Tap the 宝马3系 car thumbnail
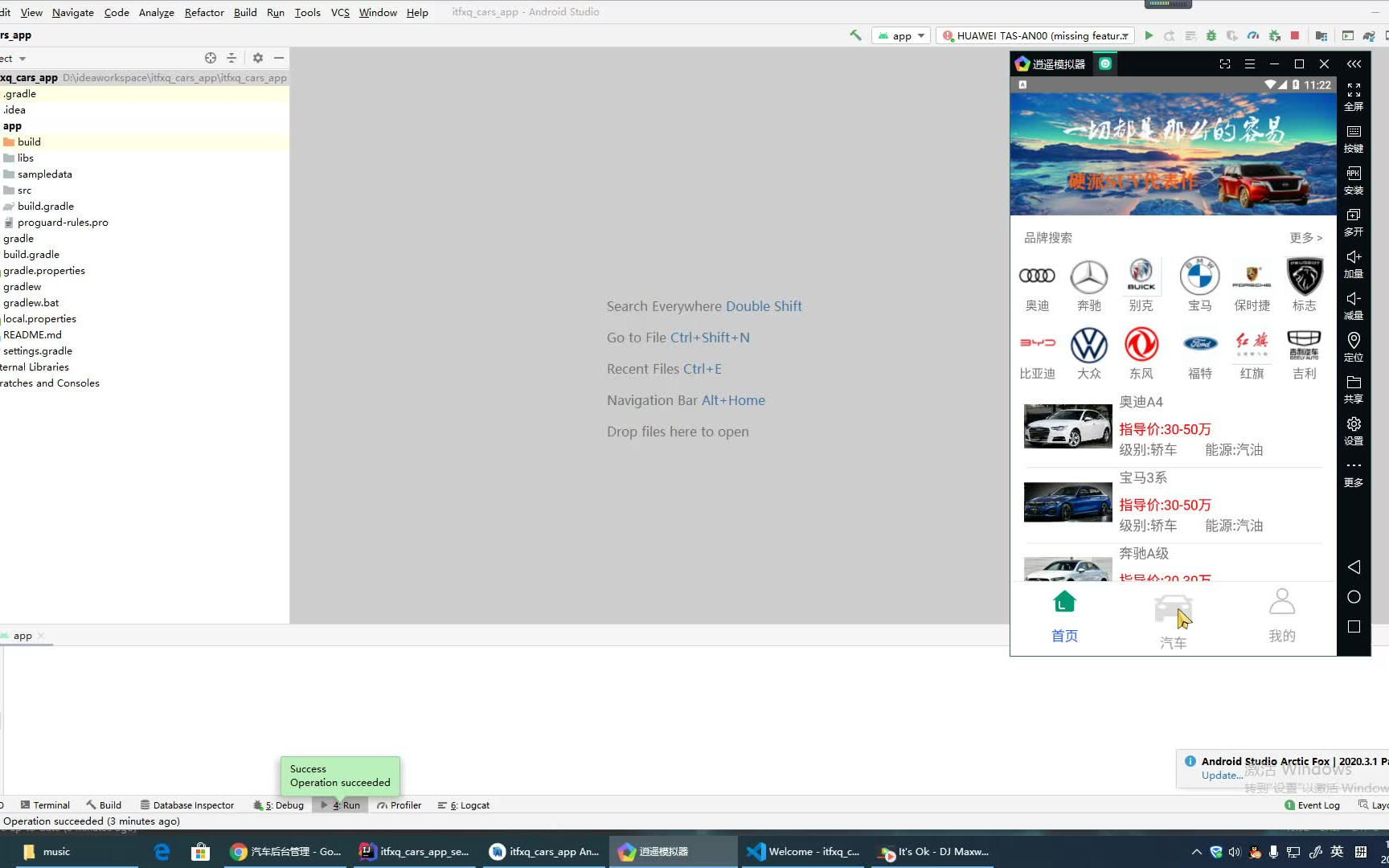 click(x=1067, y=502)
